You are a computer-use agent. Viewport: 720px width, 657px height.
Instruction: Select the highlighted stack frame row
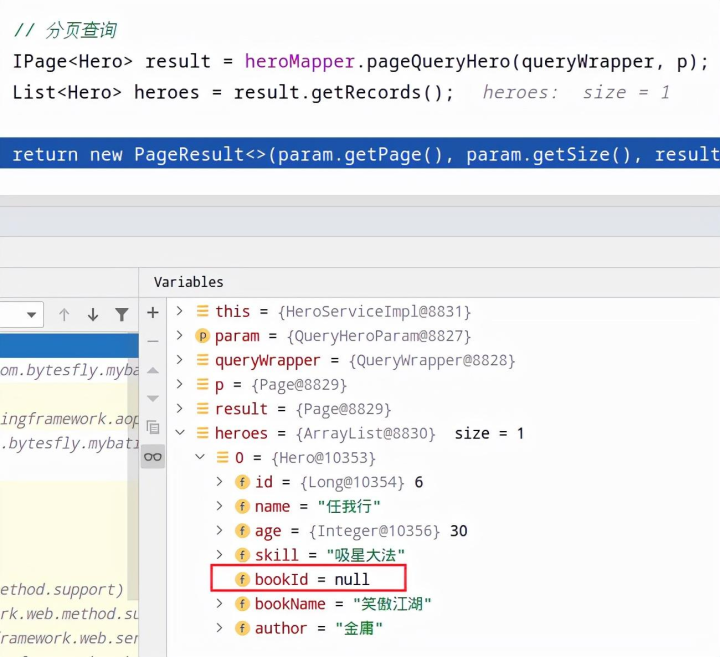pyautogui.click(x=69, y=345)
